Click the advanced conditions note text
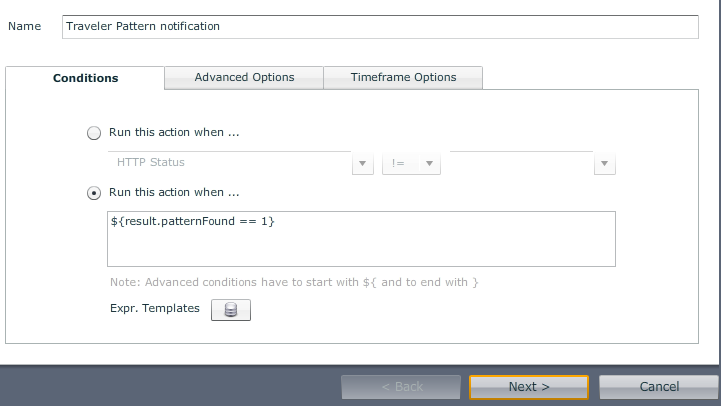 294,282
